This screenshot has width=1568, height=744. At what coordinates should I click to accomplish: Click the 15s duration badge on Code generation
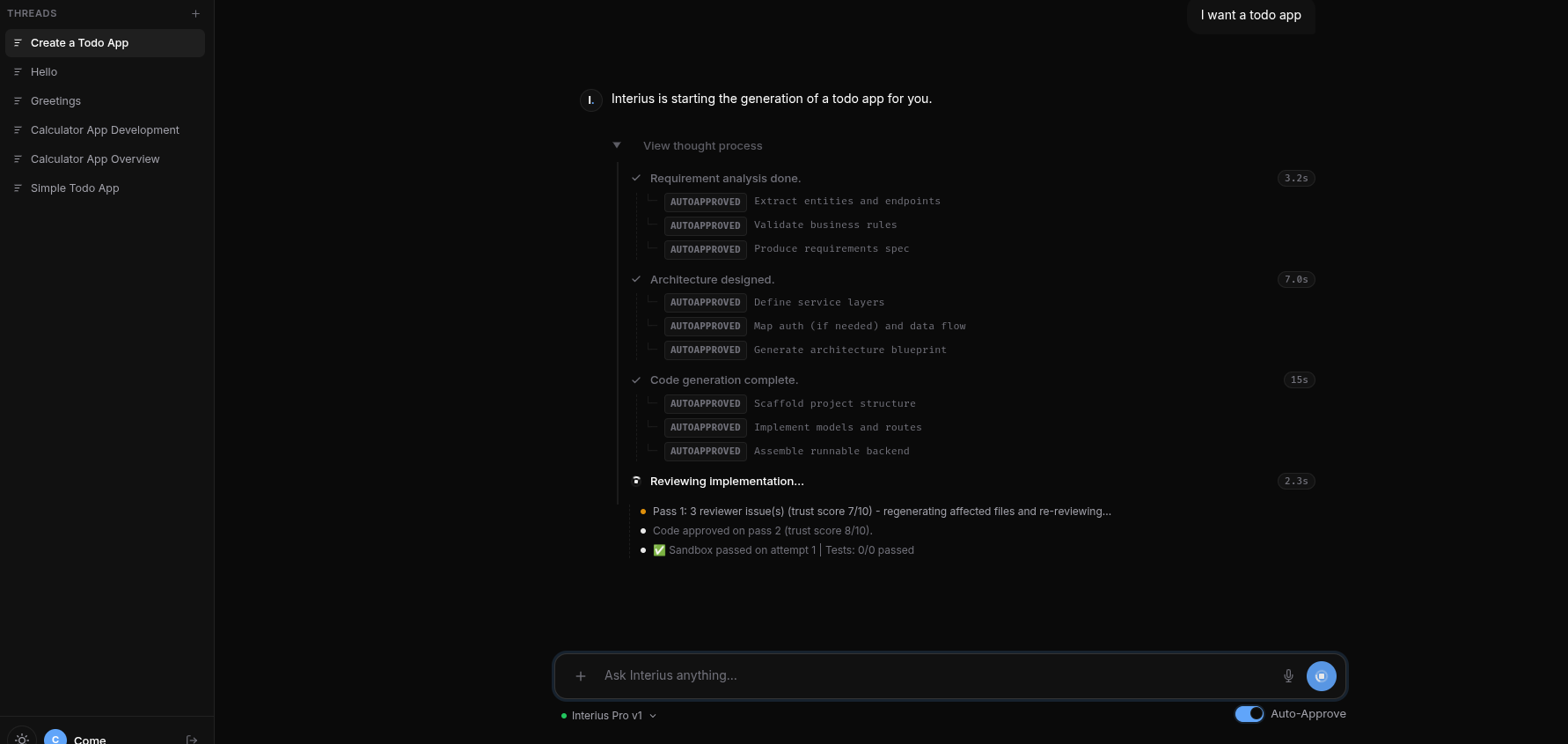click(1299, 379)
